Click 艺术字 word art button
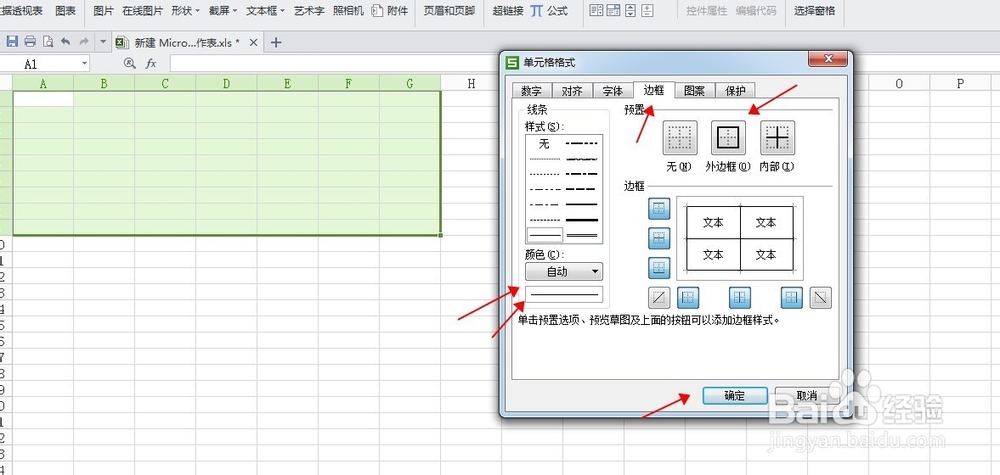This screenshot has width=1000, height=475. (309, 11)
